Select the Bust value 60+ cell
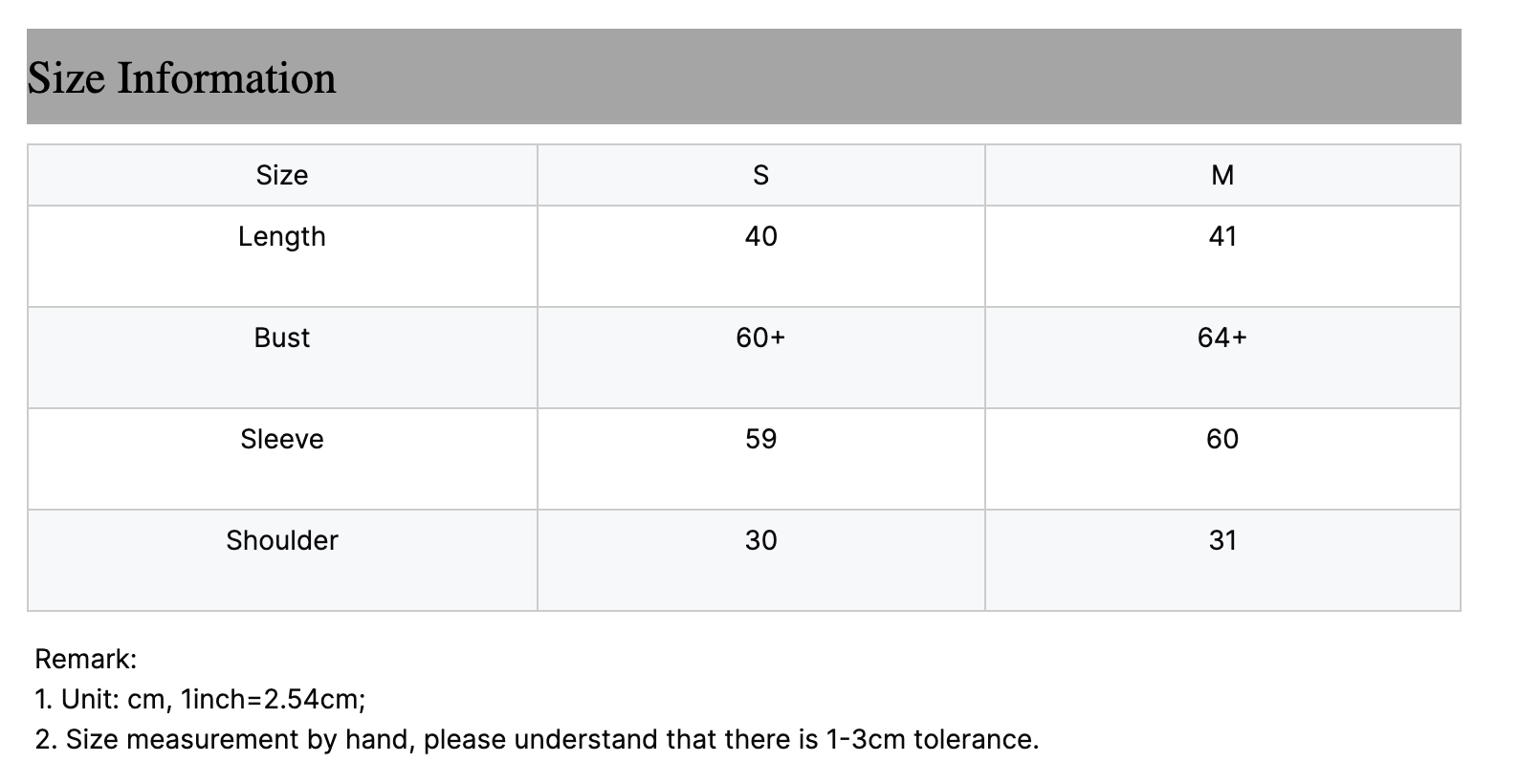 760,338
